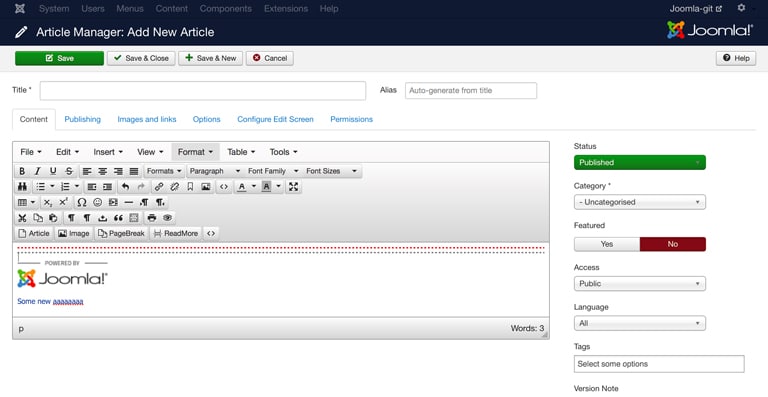The image size is (768, 397).
Task: Insert a special character (omega)
Action: tap(82, 203)
